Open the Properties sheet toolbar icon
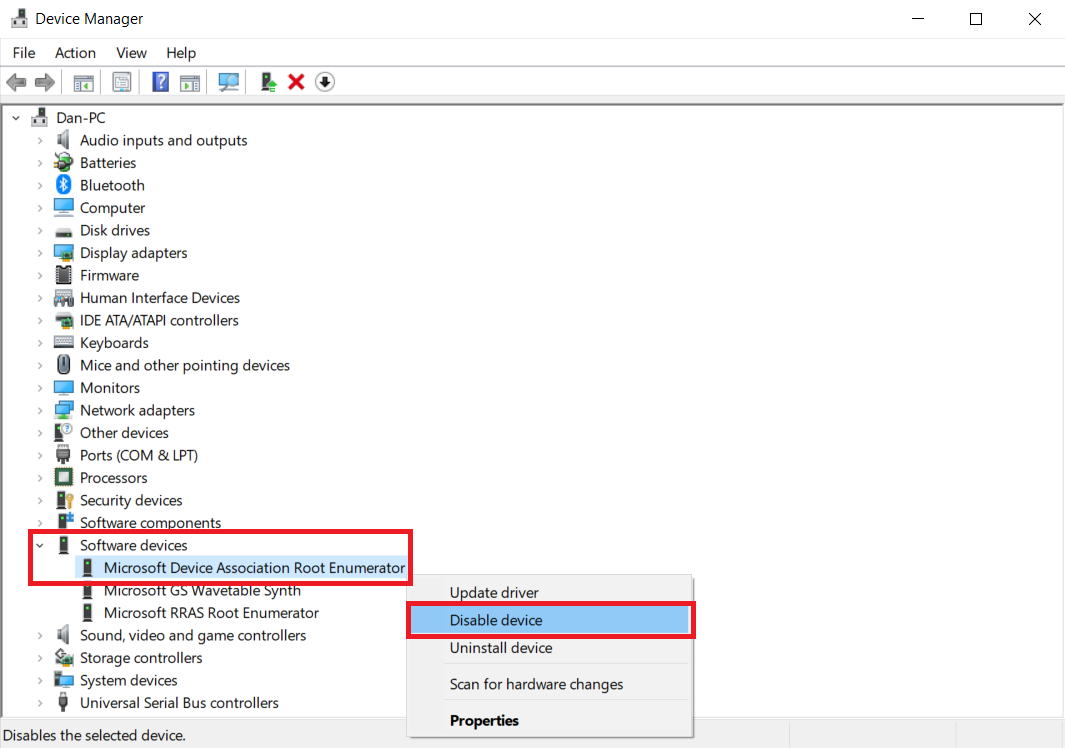The image size is (1065, 748). coord(122,83)
